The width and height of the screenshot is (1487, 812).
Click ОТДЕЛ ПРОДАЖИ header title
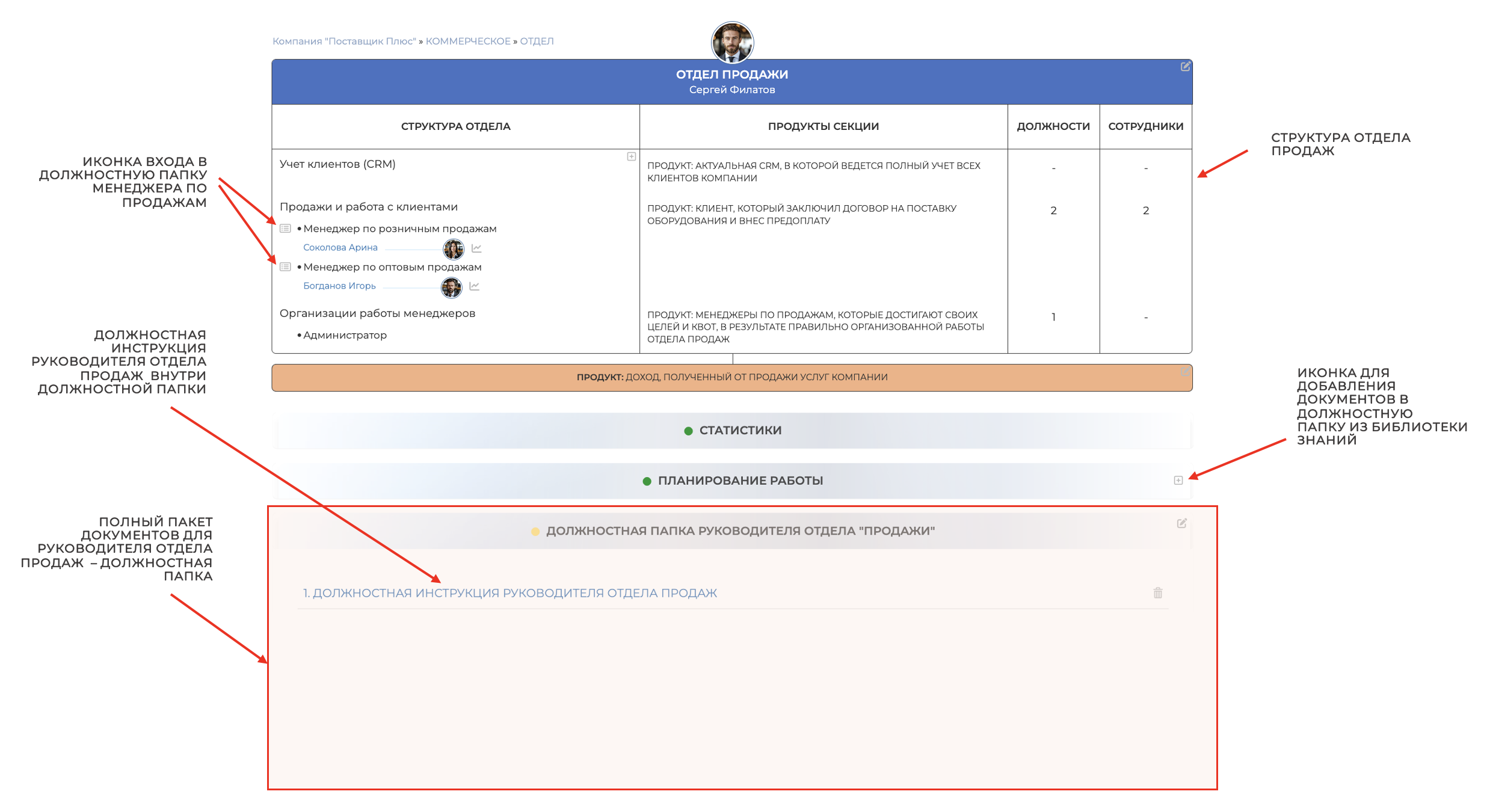[x=732, y=75]
